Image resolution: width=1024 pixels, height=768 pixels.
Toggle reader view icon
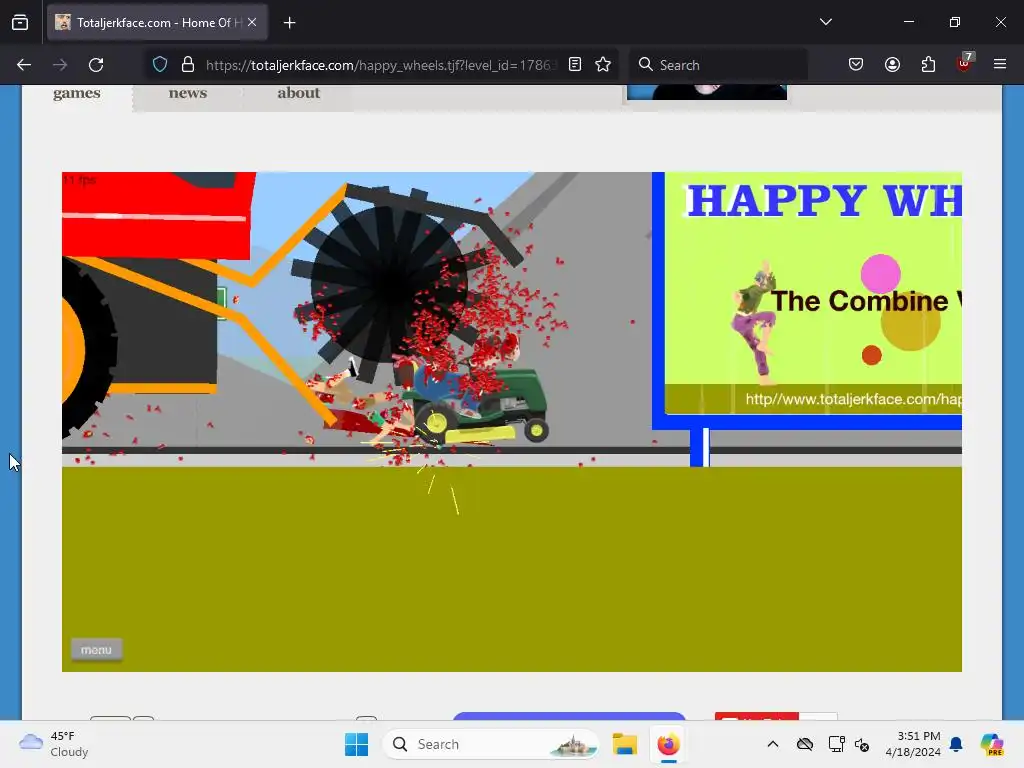point(575,64)
